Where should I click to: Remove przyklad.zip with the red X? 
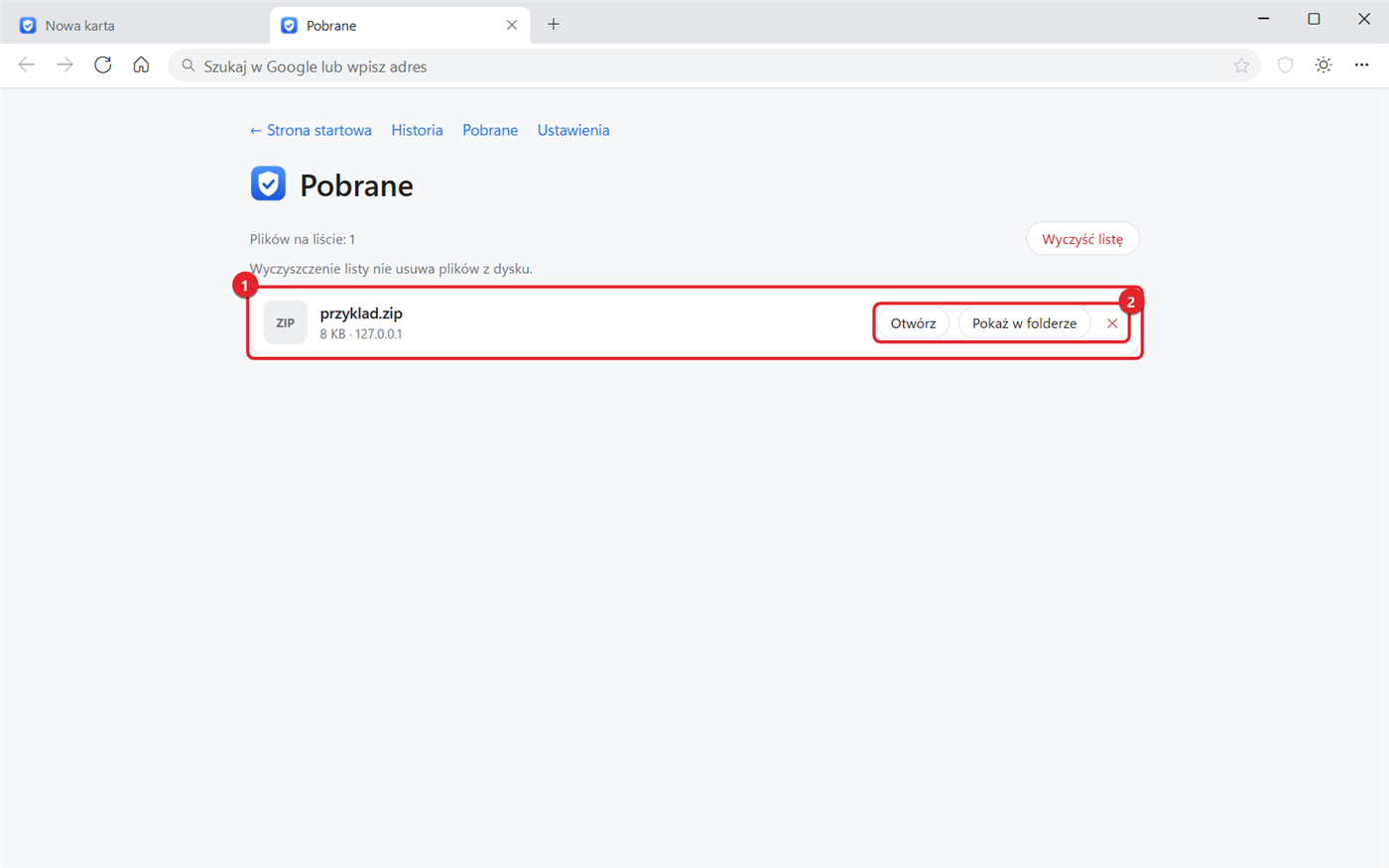(x=1112, y=323)
